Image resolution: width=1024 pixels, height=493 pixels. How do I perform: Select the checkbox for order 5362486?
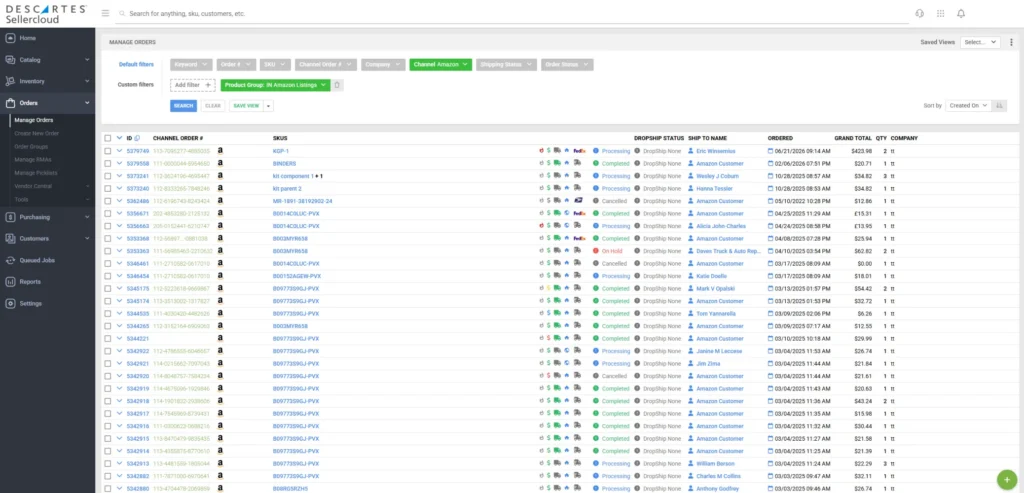point(108,201)
